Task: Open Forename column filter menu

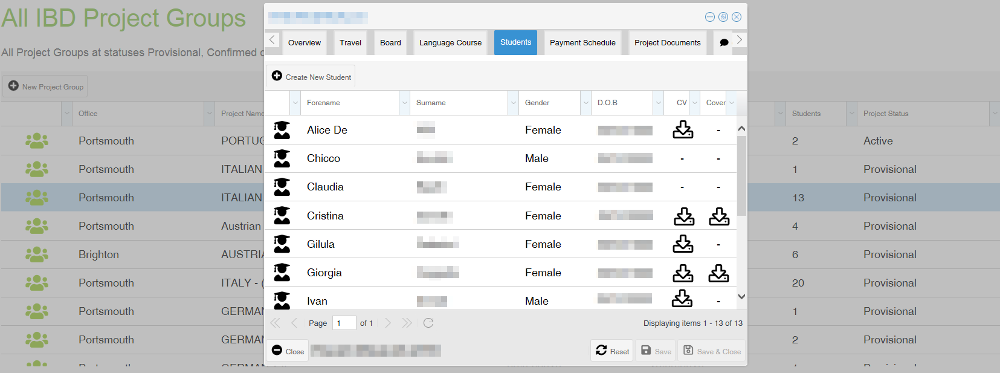Action: tap(404, 103)
